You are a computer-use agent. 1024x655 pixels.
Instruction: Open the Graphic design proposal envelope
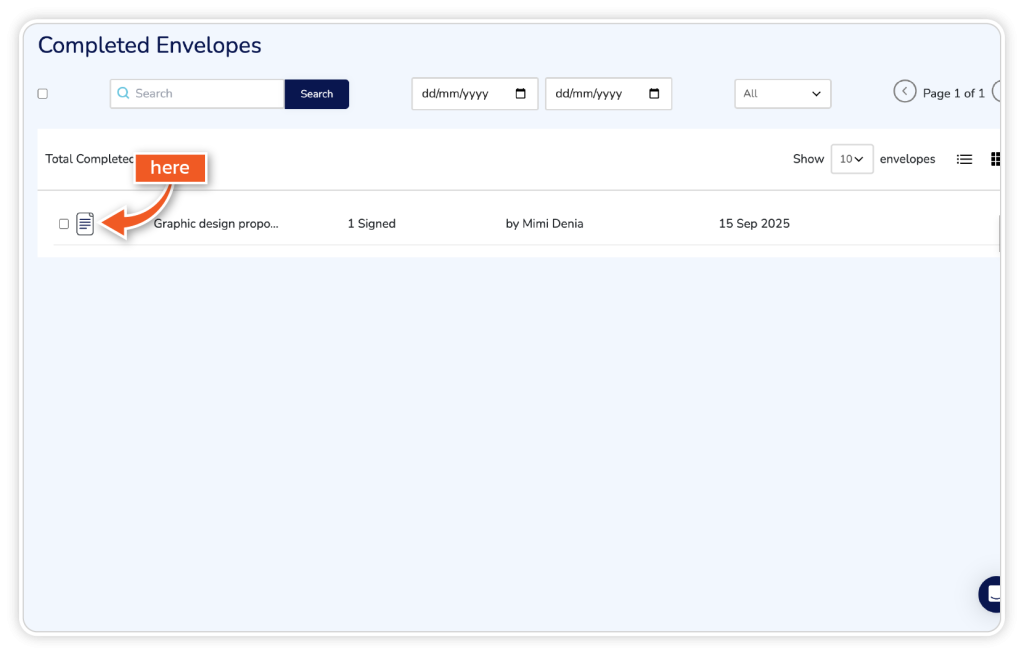tap(215, 224)
